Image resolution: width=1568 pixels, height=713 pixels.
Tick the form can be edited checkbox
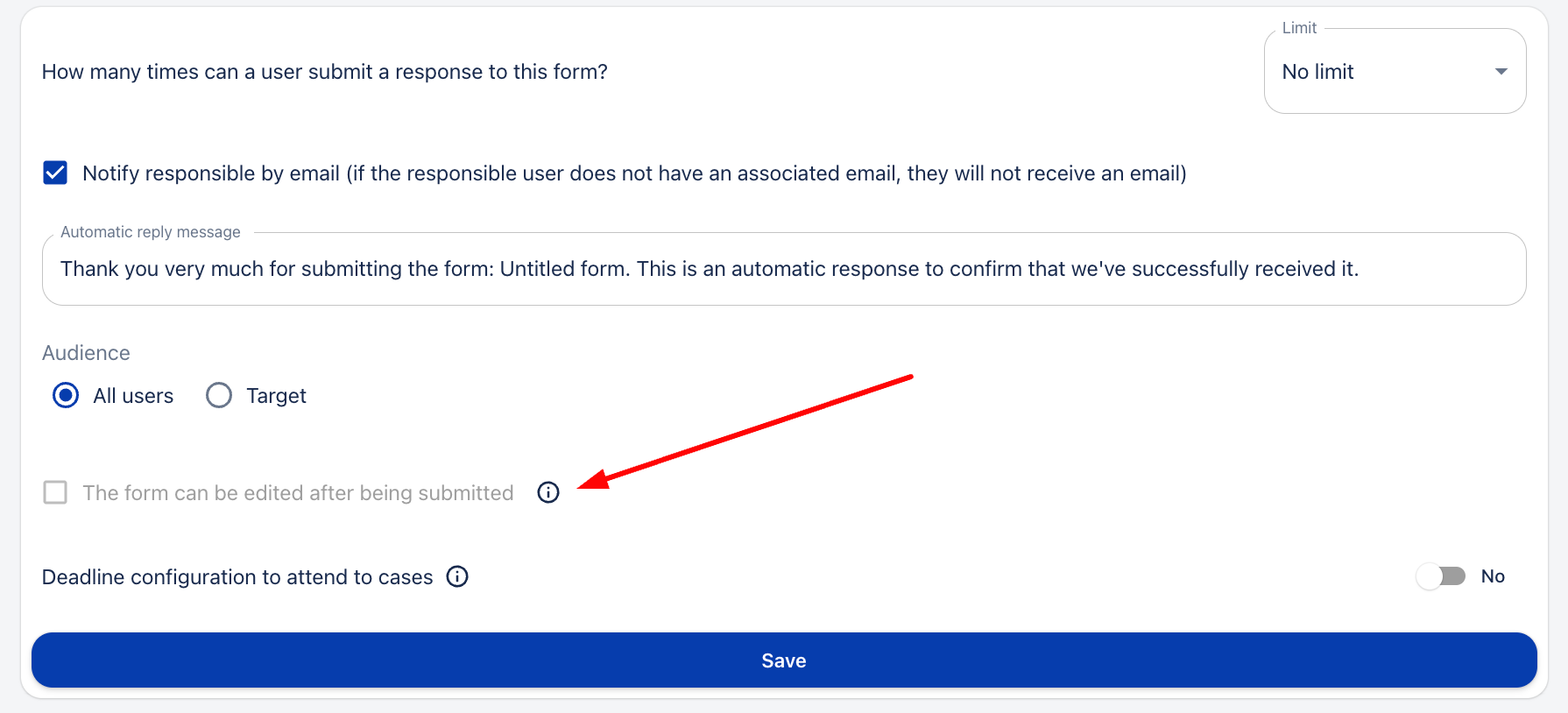(x=55, y=492)
